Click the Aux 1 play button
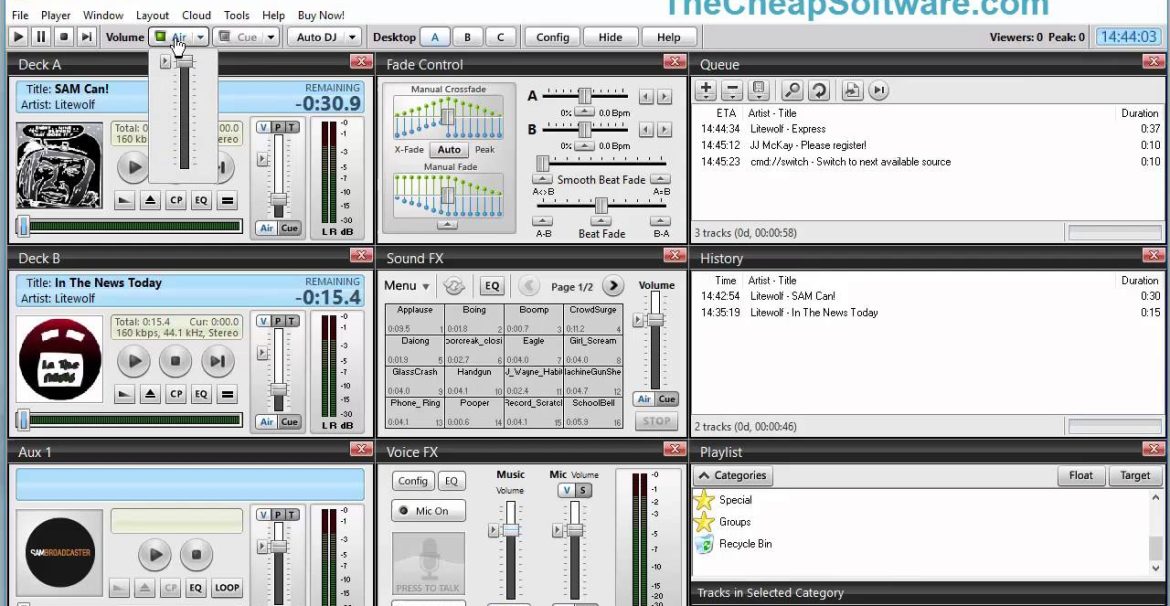 (x=155, y=555)
